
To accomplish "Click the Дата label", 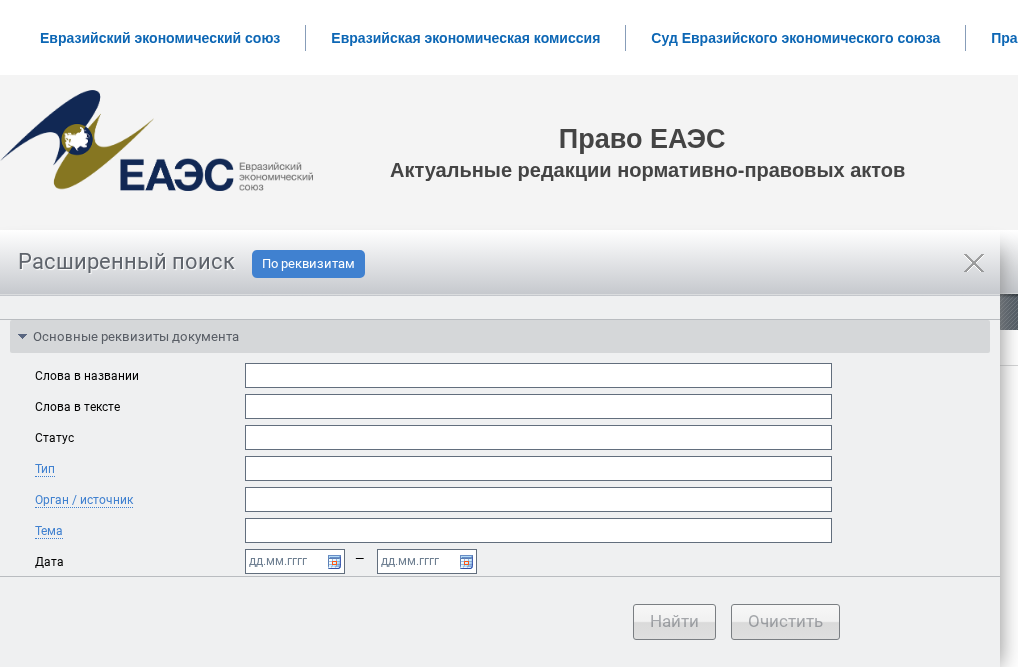I will click(49, 562).
